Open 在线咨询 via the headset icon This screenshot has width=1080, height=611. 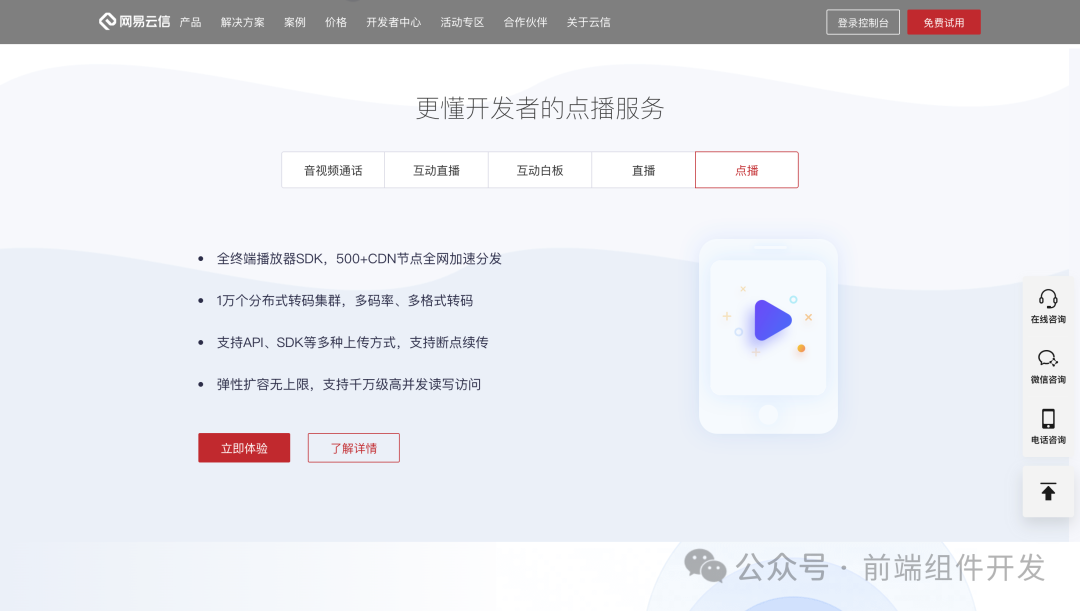click(x=1048, y=297)
